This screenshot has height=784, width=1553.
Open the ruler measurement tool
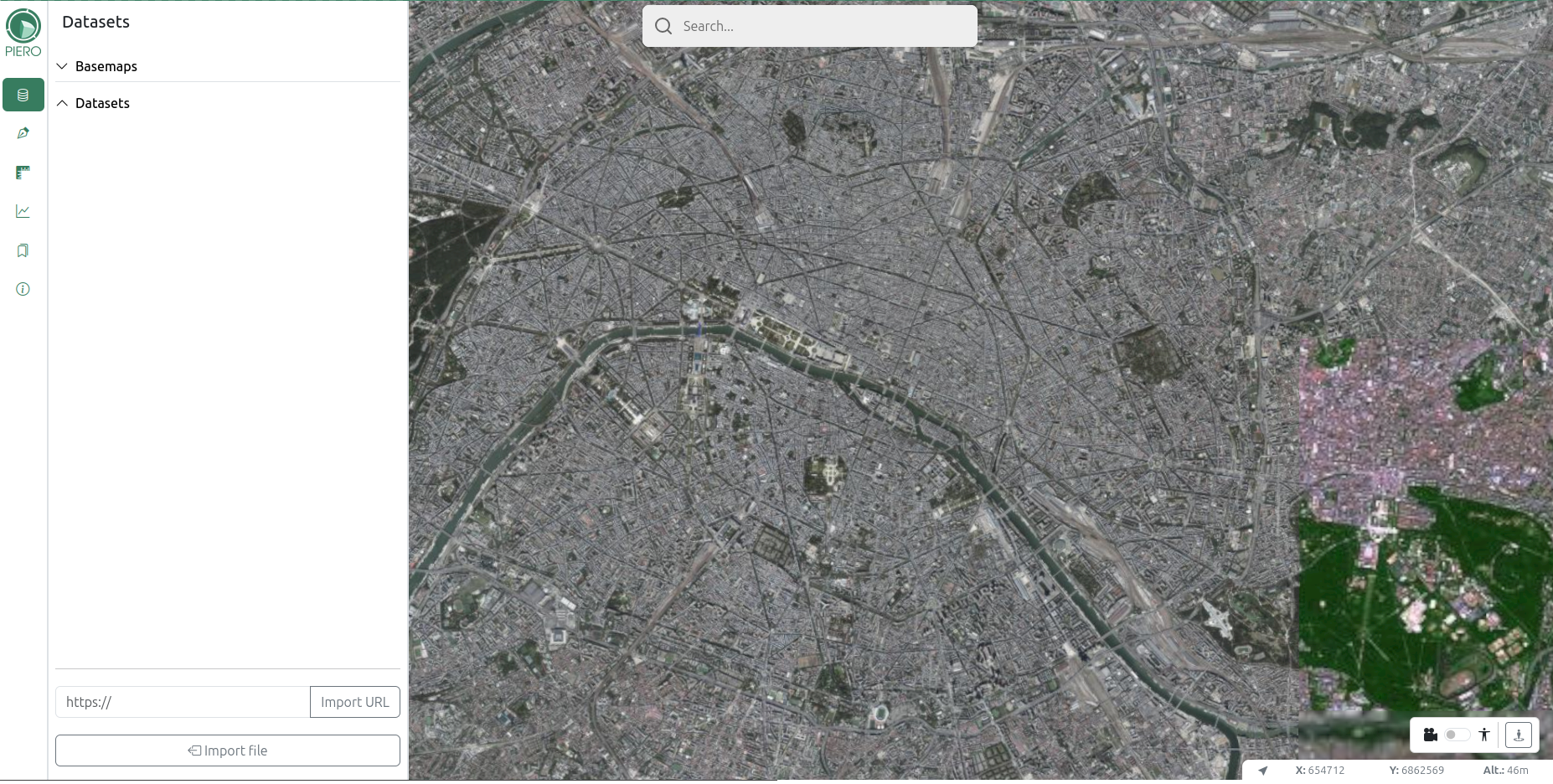pos(23,173)
